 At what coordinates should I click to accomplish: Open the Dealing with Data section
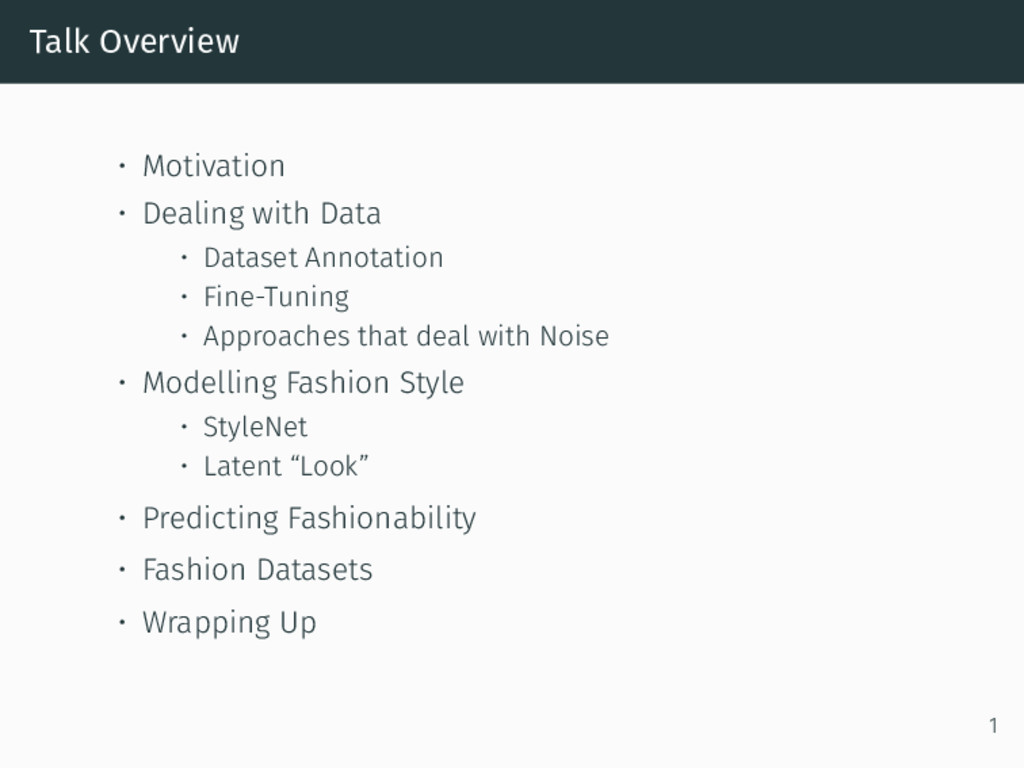tap(262, 214)
